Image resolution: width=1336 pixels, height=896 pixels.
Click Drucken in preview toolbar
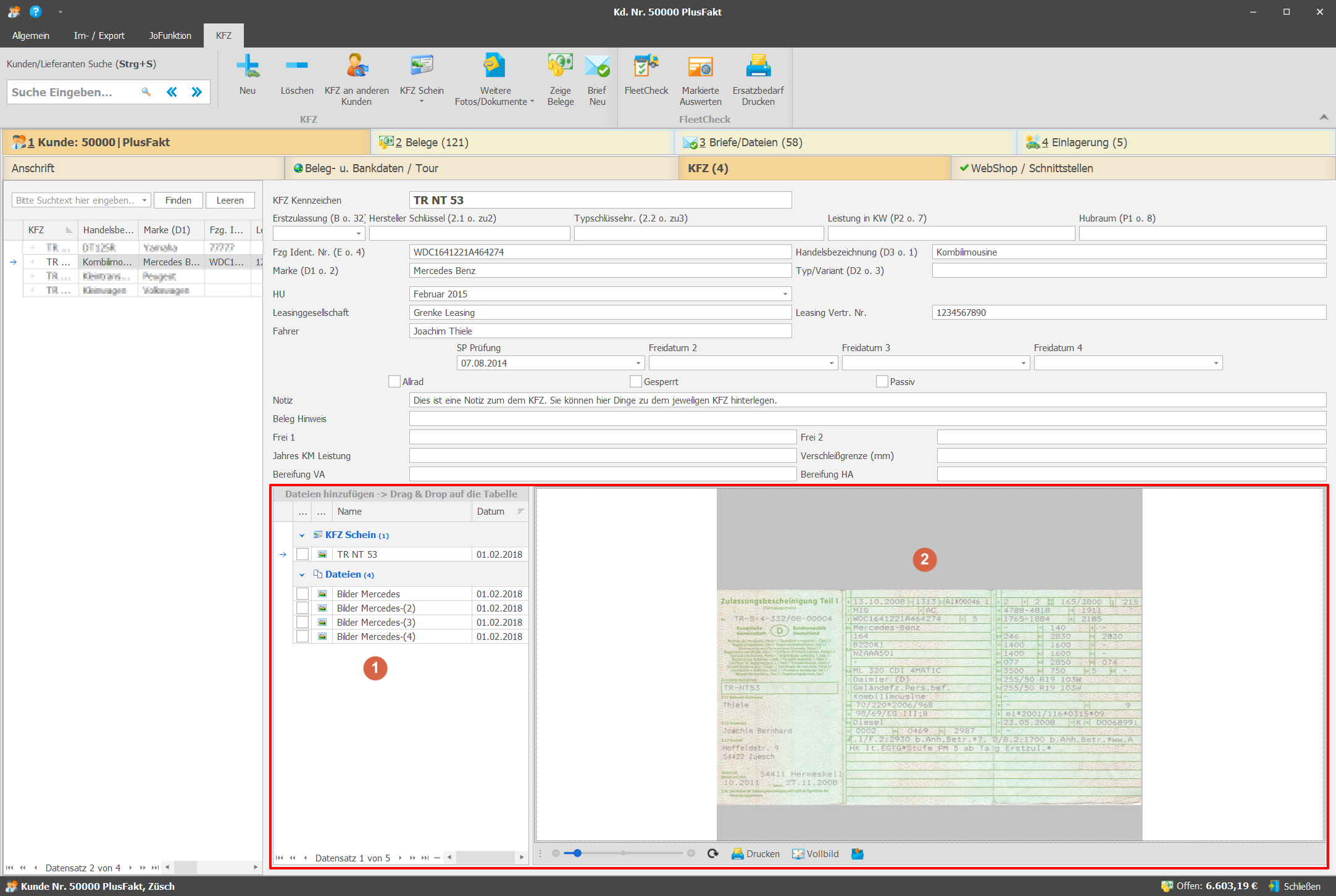point(756,853)
